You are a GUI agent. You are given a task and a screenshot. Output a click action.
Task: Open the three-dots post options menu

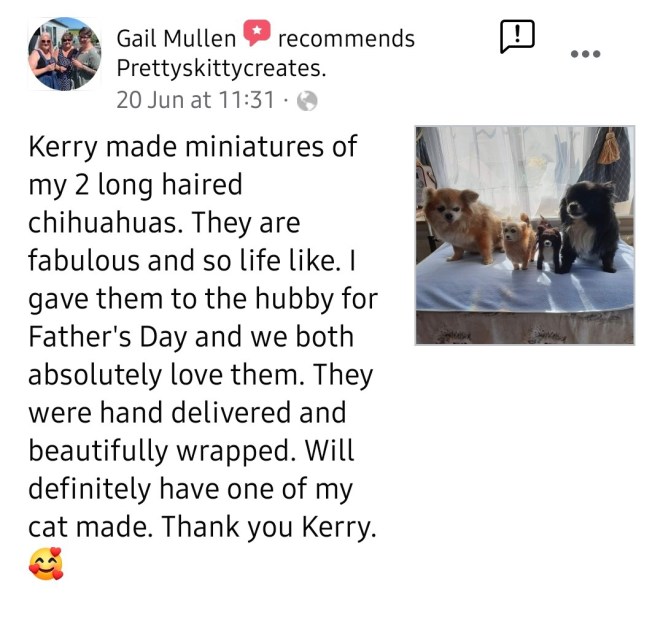[x=585, y=54]
